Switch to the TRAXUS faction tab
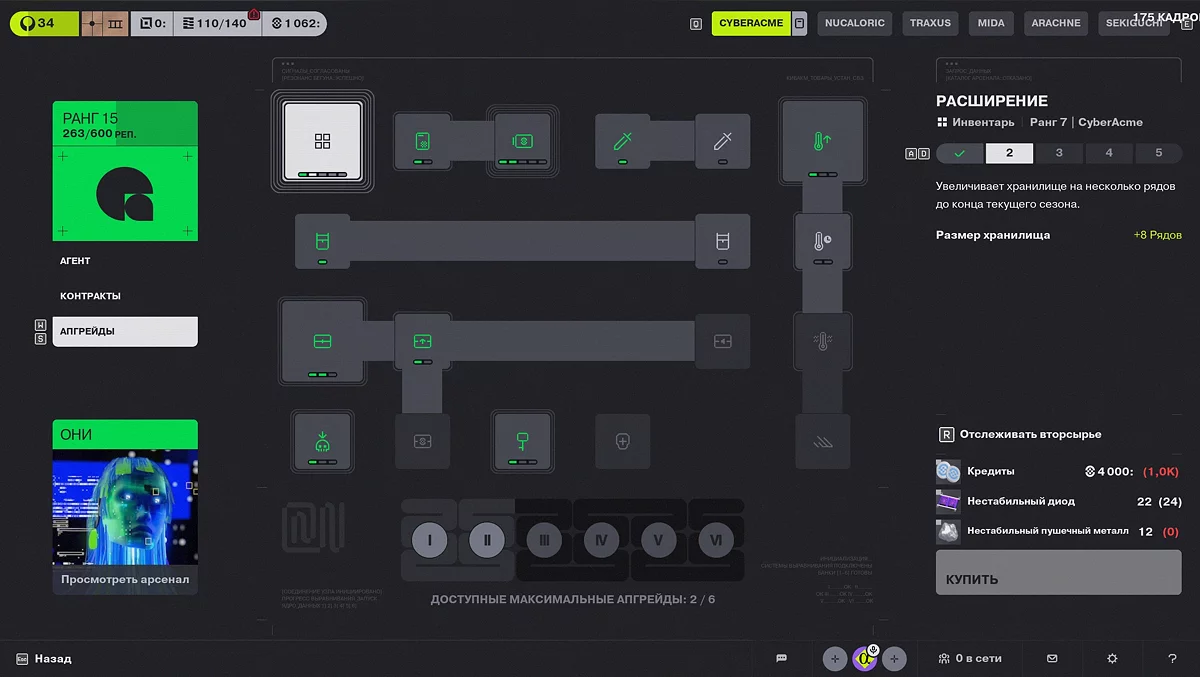 coord(930,23)
